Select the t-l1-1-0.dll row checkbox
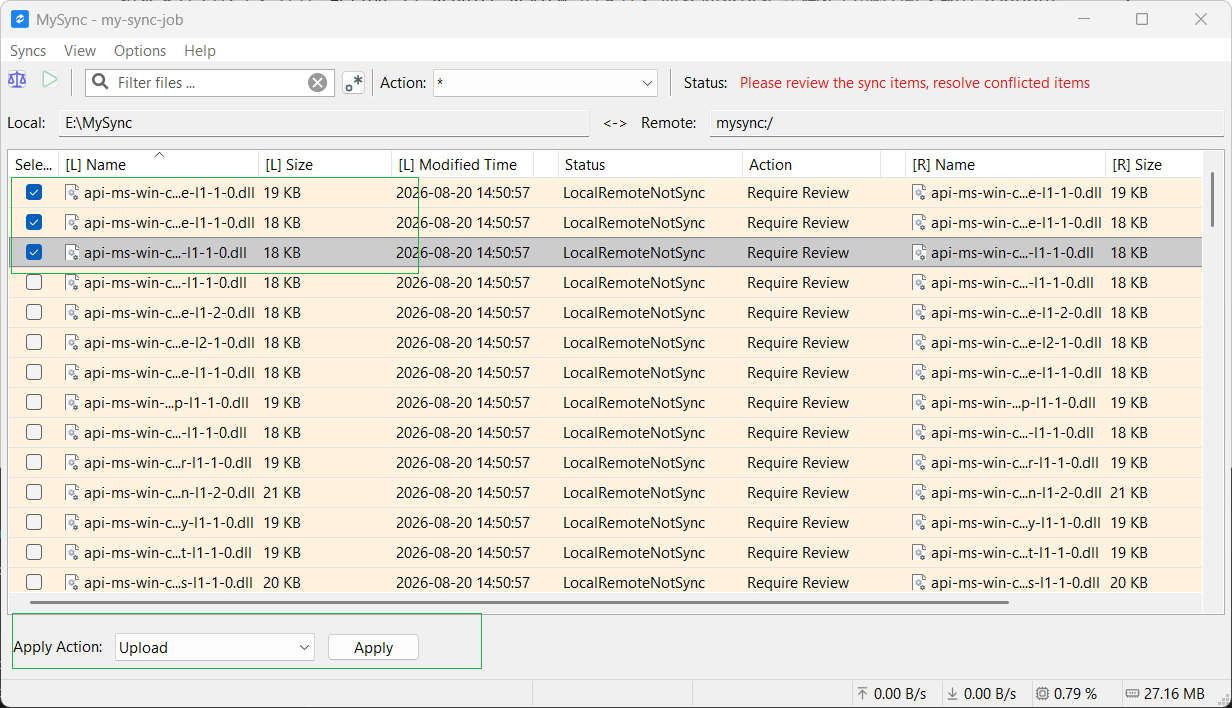The width and height of the screenshot is (1232, 708). (34, 553)
